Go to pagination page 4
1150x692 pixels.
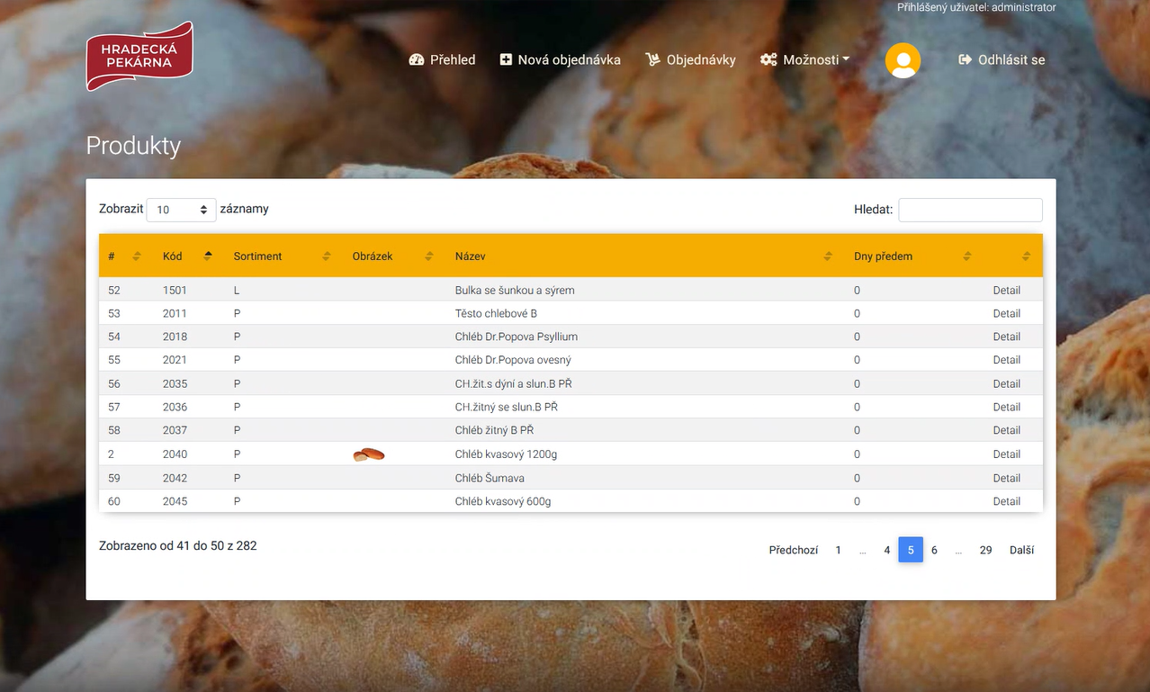(x=887, y=550)
